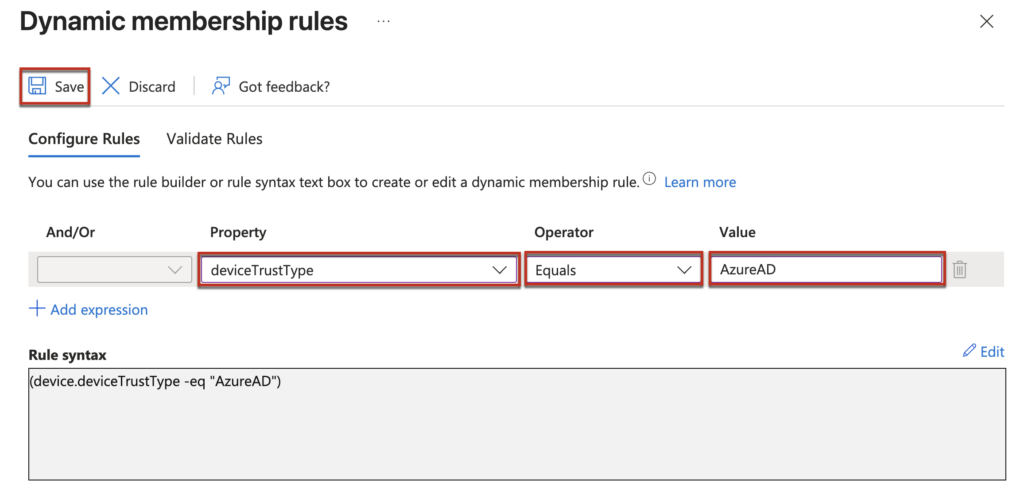Select the Configure Rules tab

click(84, 139)
